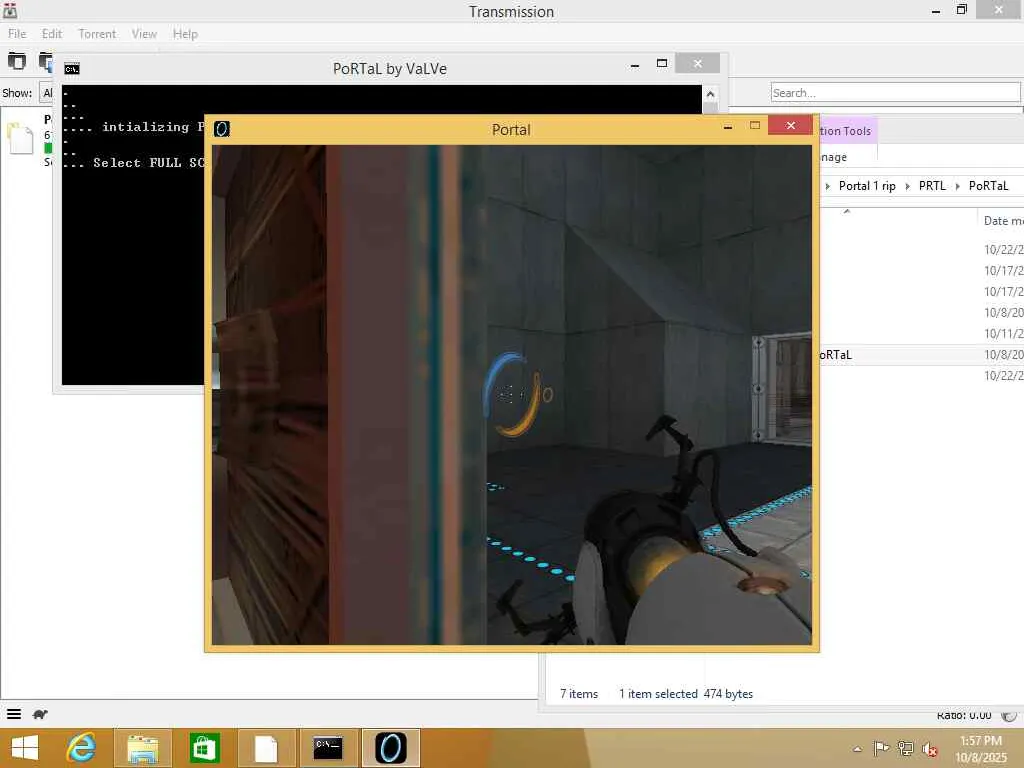Toggle turtle speed-limit mode in Transmission

click(40, 714)
